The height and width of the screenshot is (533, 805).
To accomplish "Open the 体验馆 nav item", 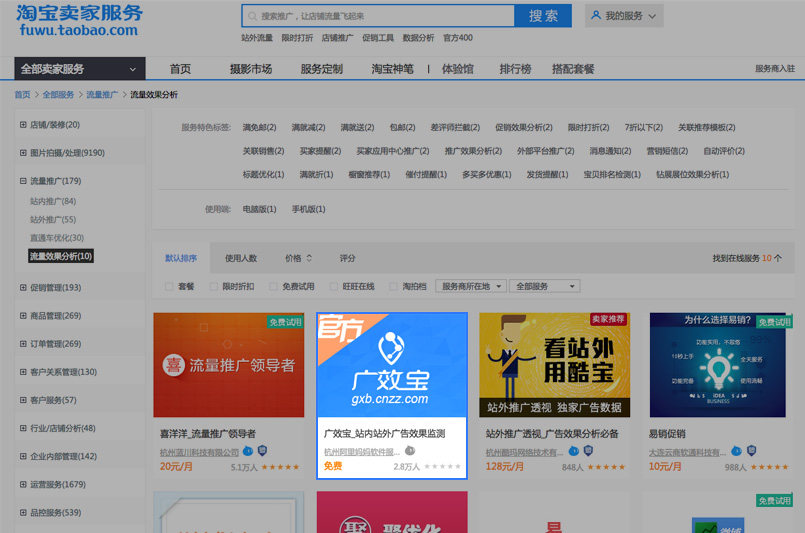I will tap(457, 69).
